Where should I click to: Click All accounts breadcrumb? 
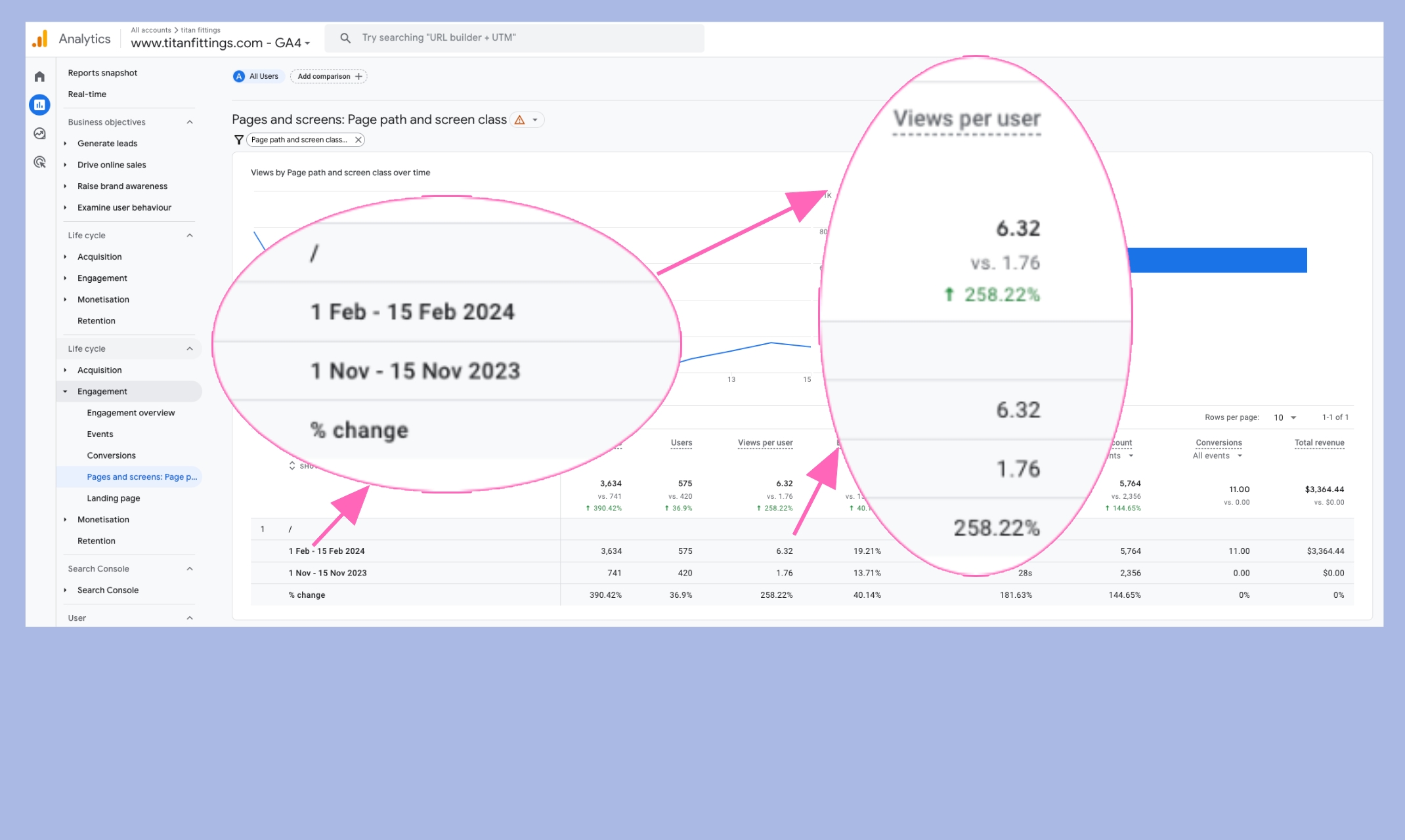click(150, 30)
